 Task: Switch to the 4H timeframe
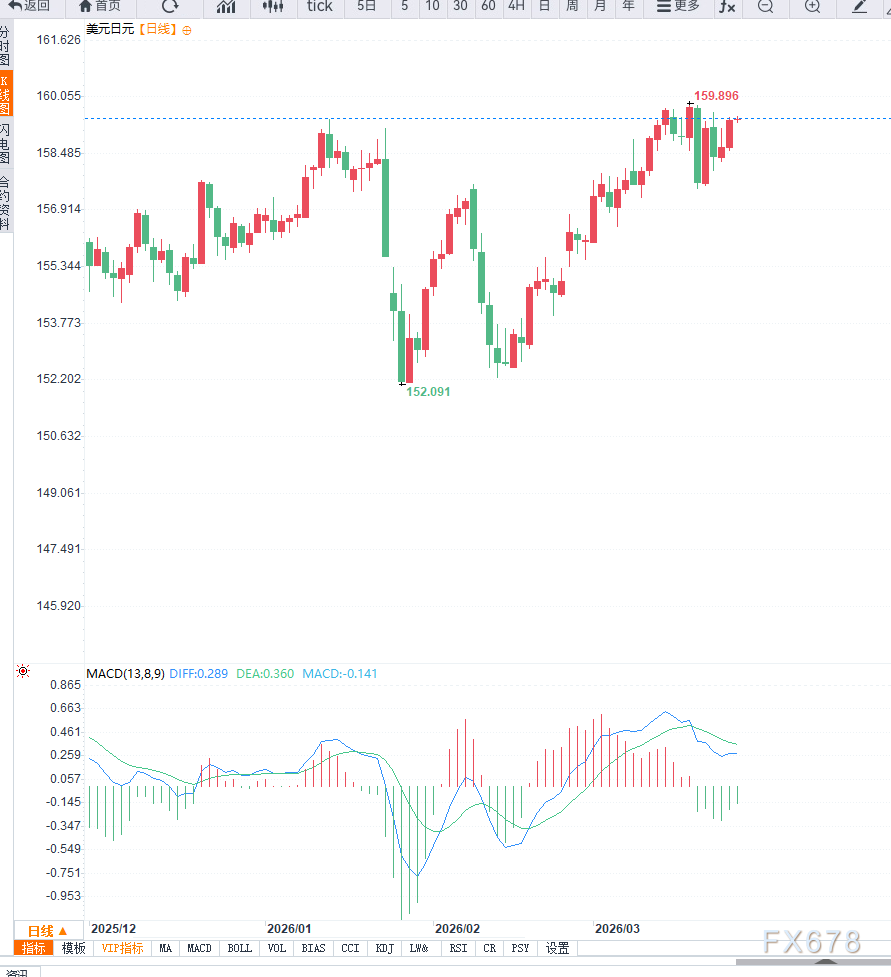click(516, 6)
